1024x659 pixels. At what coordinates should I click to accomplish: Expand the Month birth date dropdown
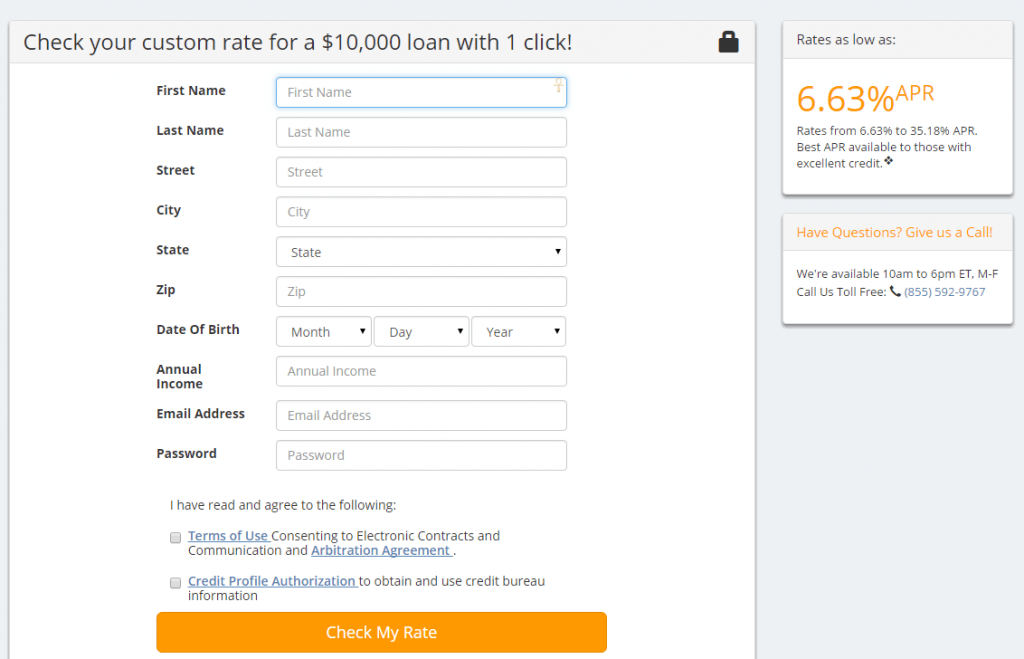coord(324,331)
